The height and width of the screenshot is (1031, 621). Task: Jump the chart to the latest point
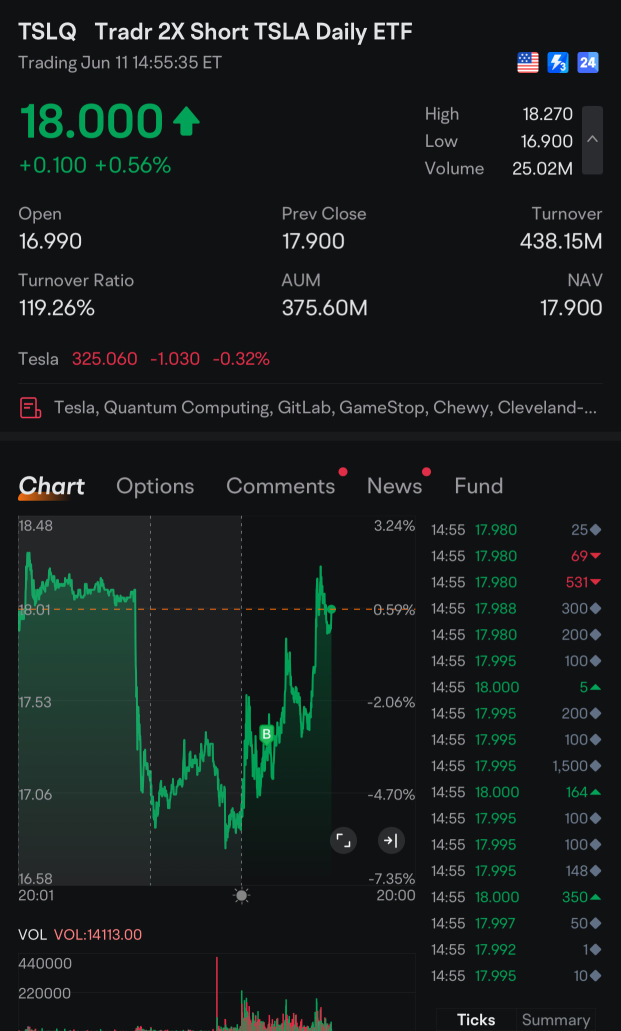[391, 840]
